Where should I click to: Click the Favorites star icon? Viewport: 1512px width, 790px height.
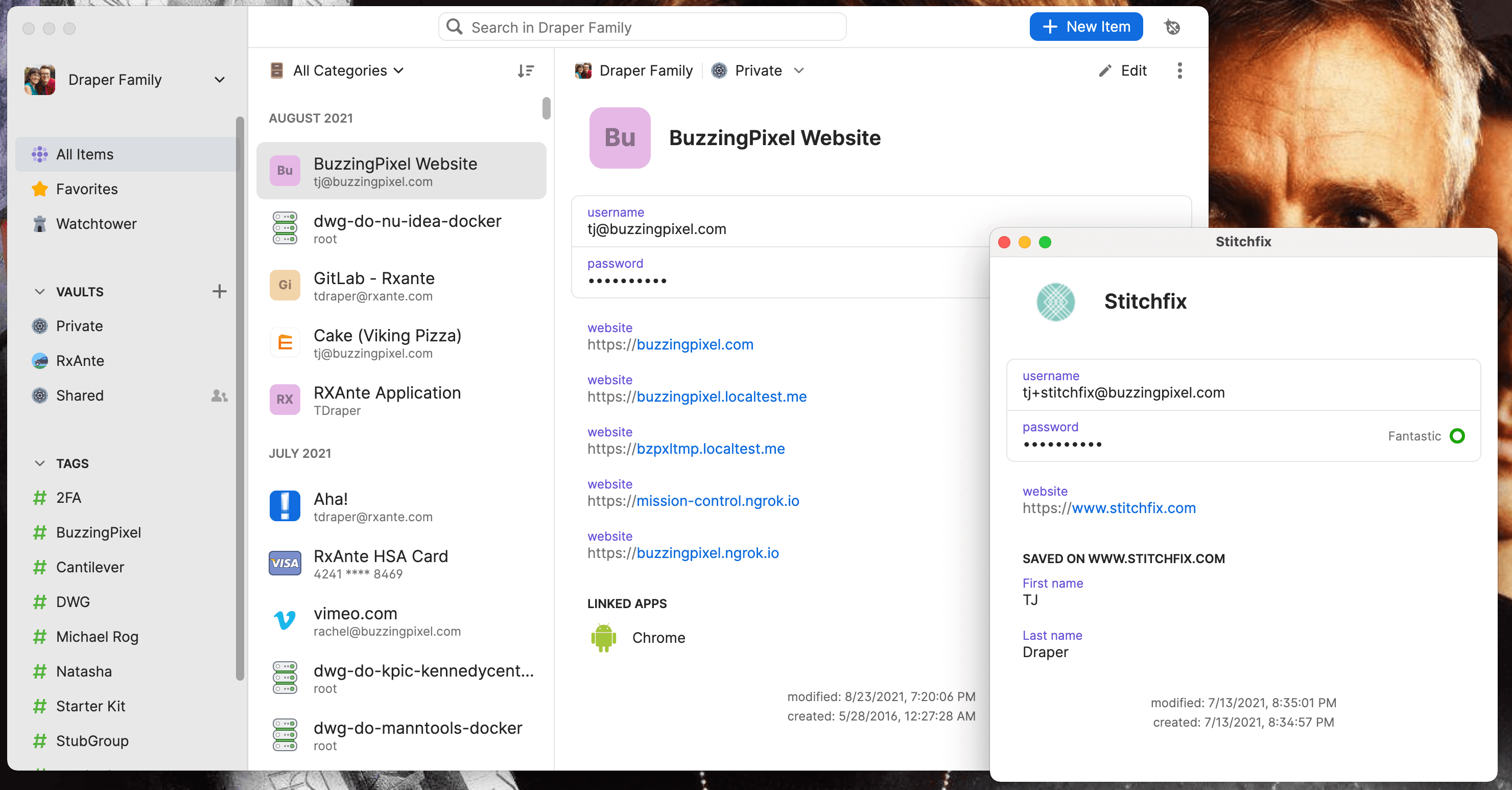(40, 189)
